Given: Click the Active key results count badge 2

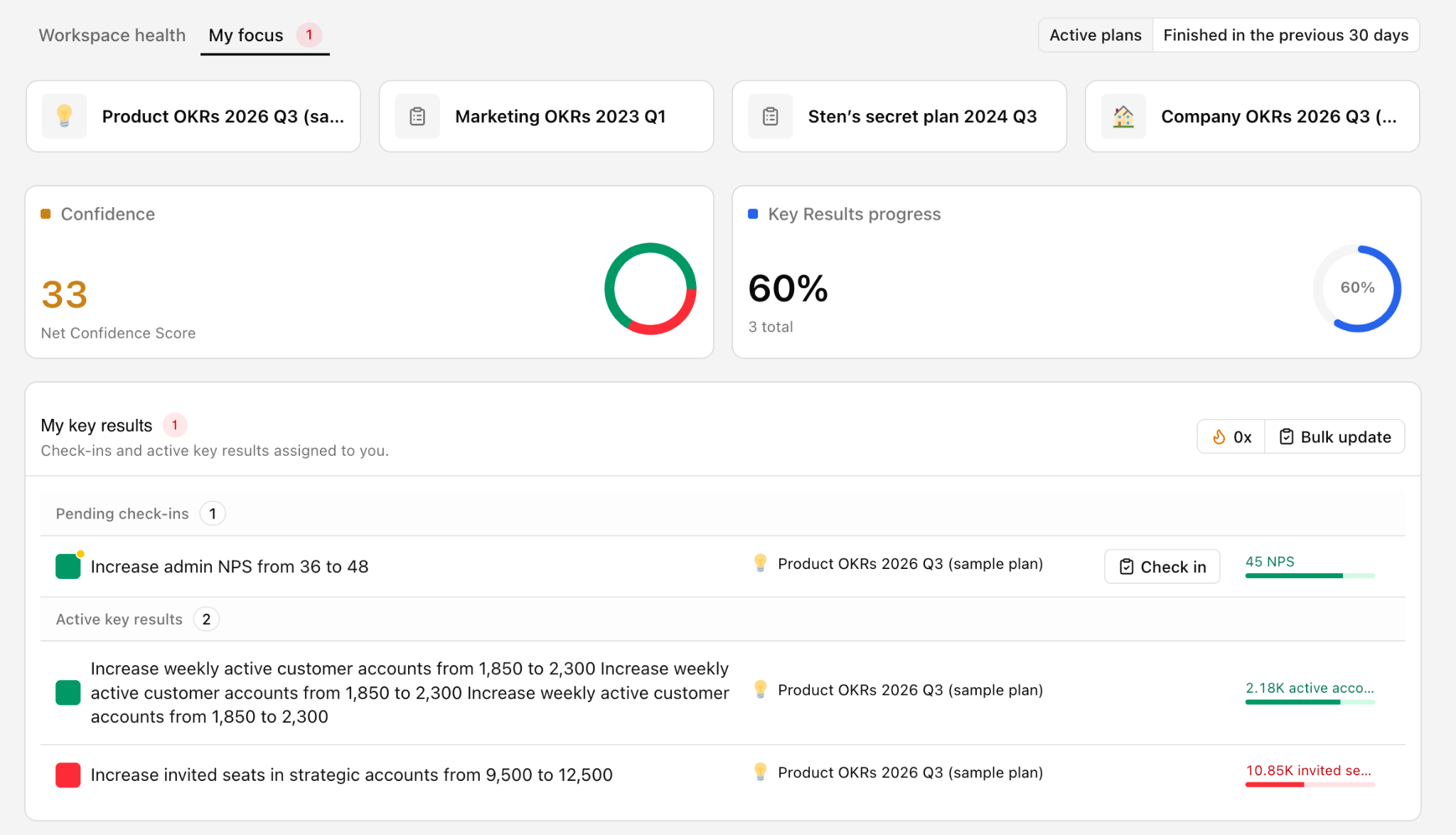Looking at the screenshot, I should pyautogui.click(x=206, y=619).
